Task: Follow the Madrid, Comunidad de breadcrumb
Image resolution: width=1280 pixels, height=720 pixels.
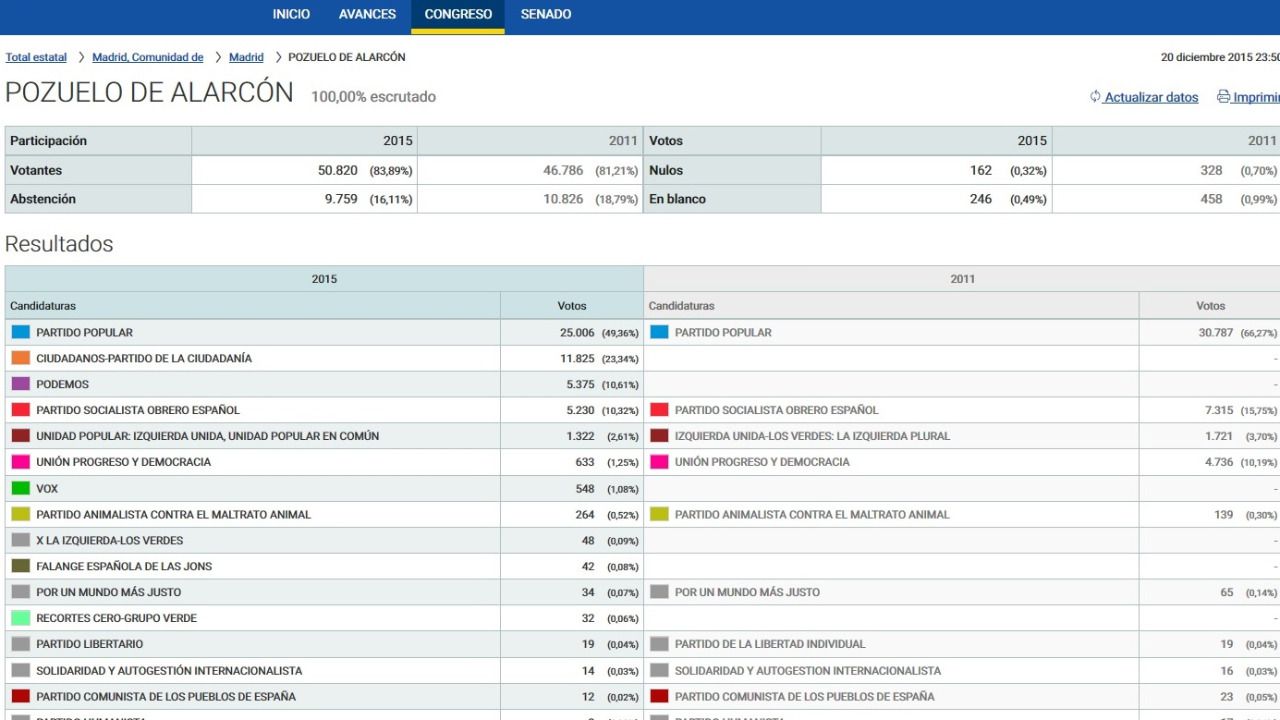Action: tap(148, 57)
